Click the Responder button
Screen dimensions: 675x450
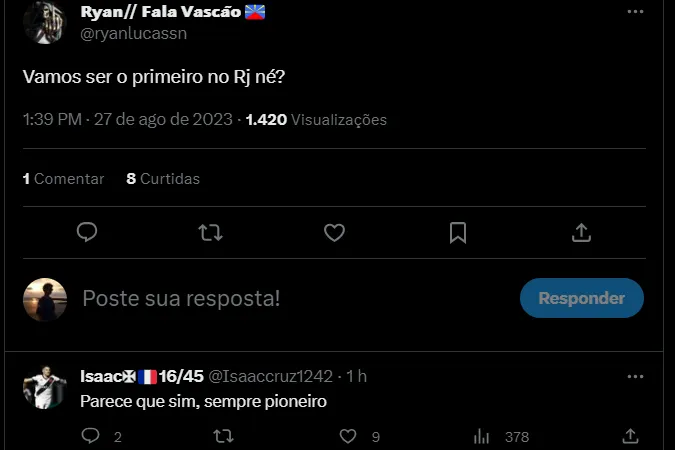[x=582, y=298]
